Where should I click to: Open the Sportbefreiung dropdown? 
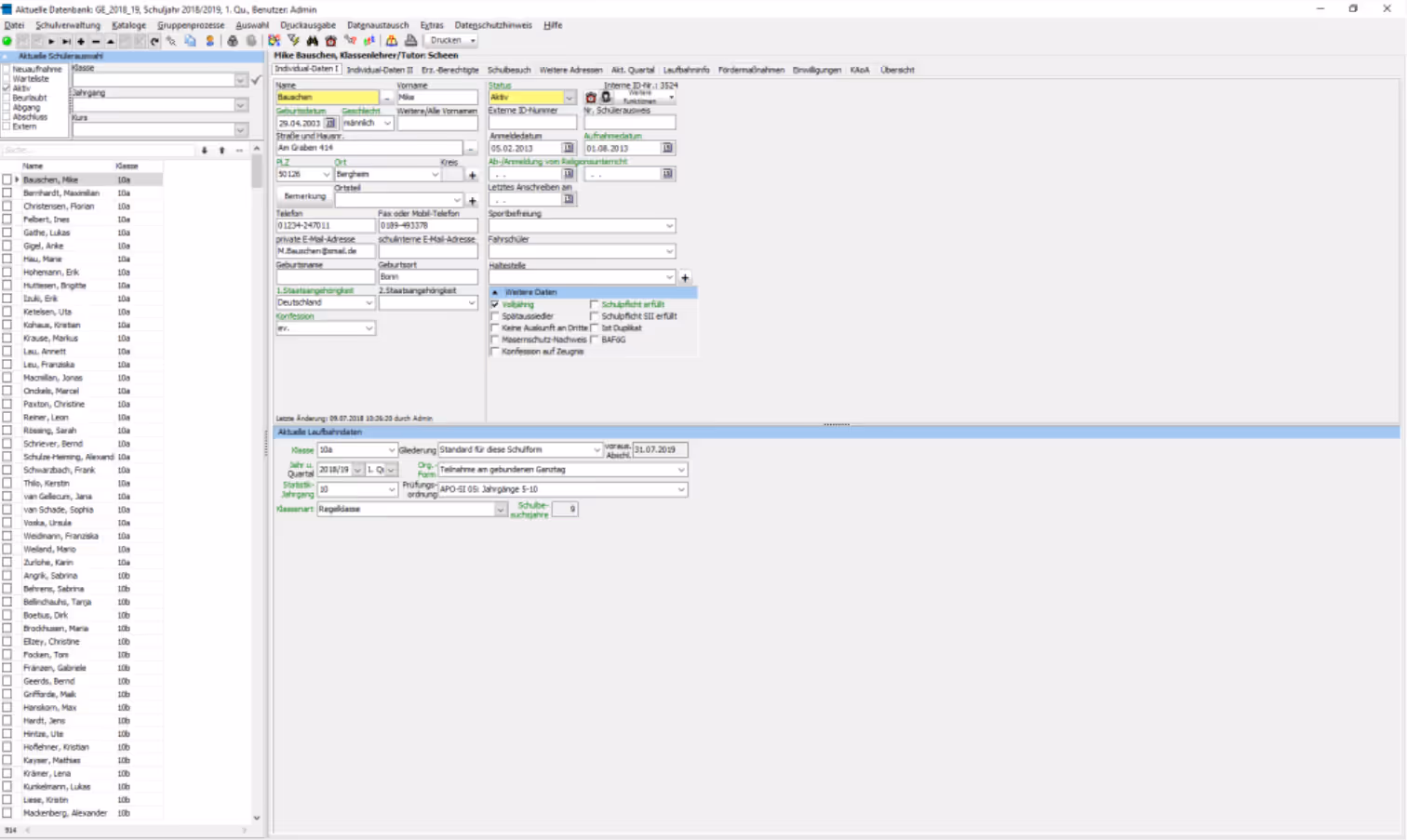[669, 226]
